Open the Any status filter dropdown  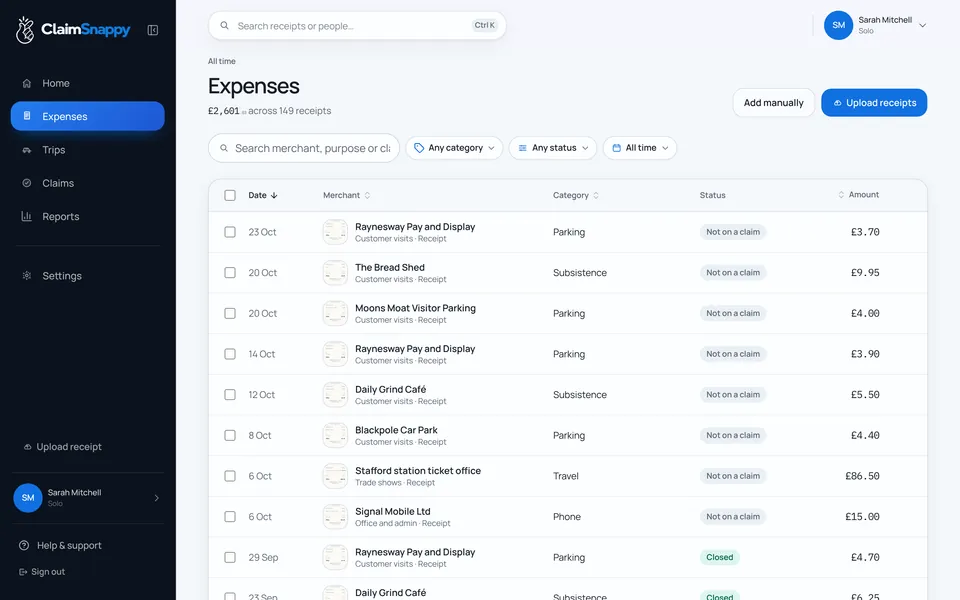pyautogui.click(x=553, y=148)
